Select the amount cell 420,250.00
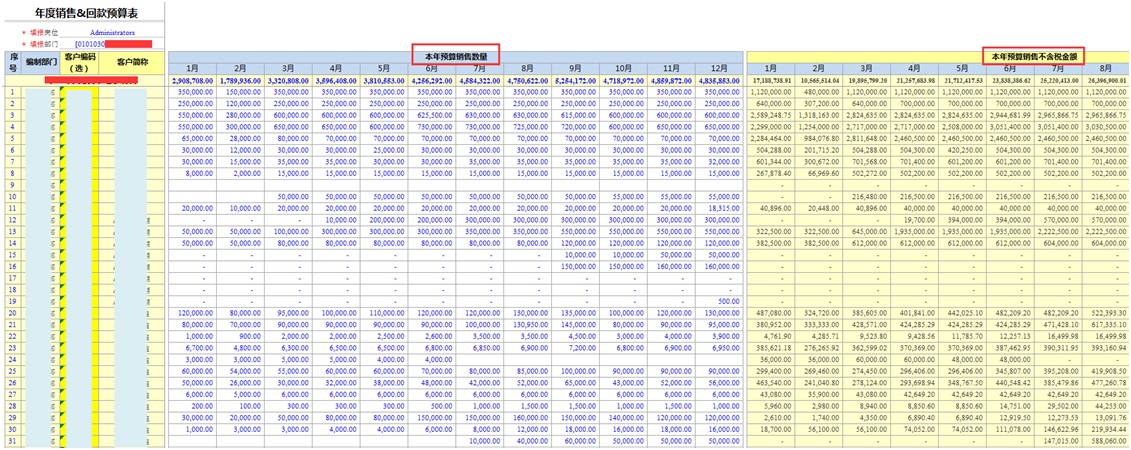The height and width of the screenshot is (450, 1131). tap(963, 150)
